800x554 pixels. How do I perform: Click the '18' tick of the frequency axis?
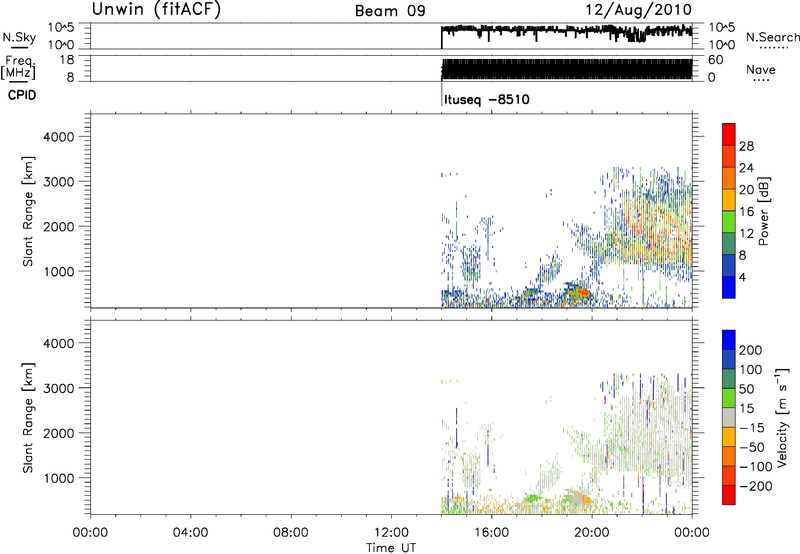click(x=67, y=60)
